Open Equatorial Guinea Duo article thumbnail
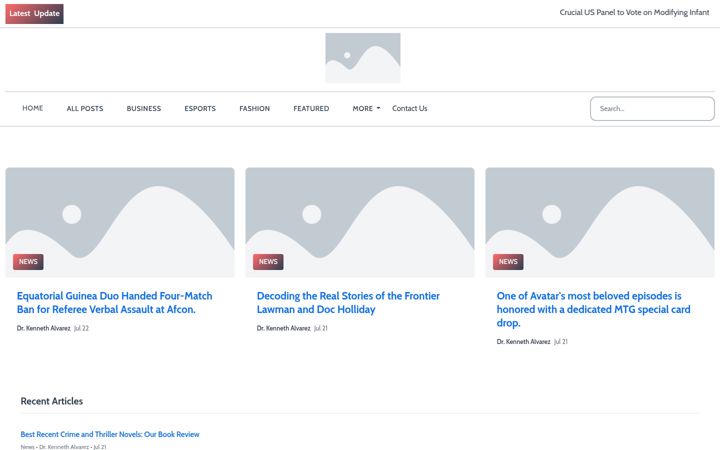The width and height of the screenshot is (720, 450). click(120, 222)
